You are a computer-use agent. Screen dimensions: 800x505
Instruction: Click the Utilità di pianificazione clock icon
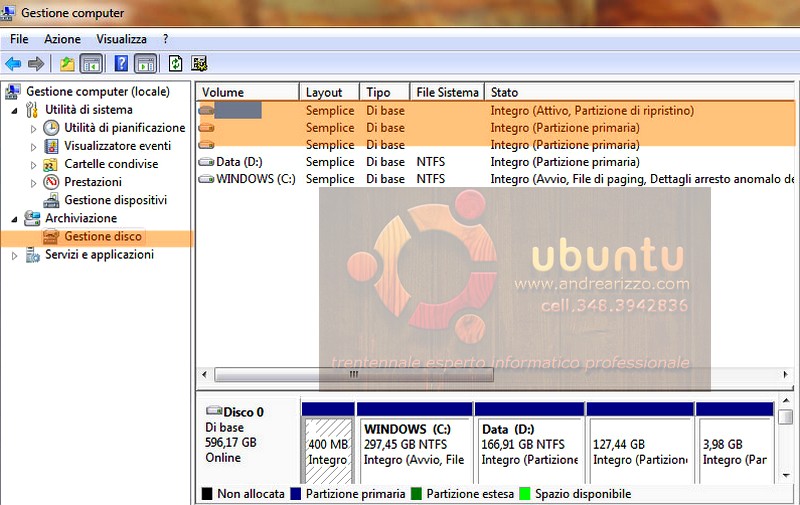tap(51, 128)
